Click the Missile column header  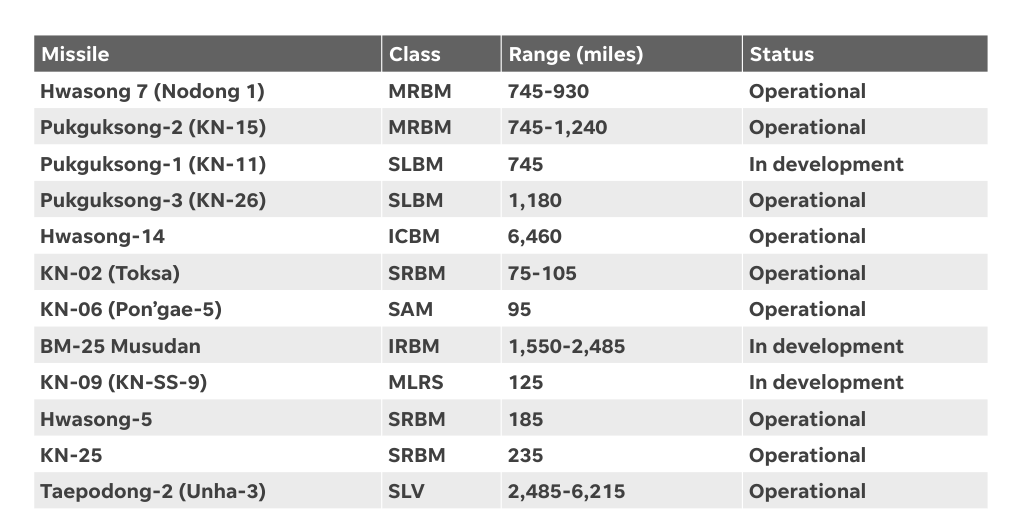75,54
